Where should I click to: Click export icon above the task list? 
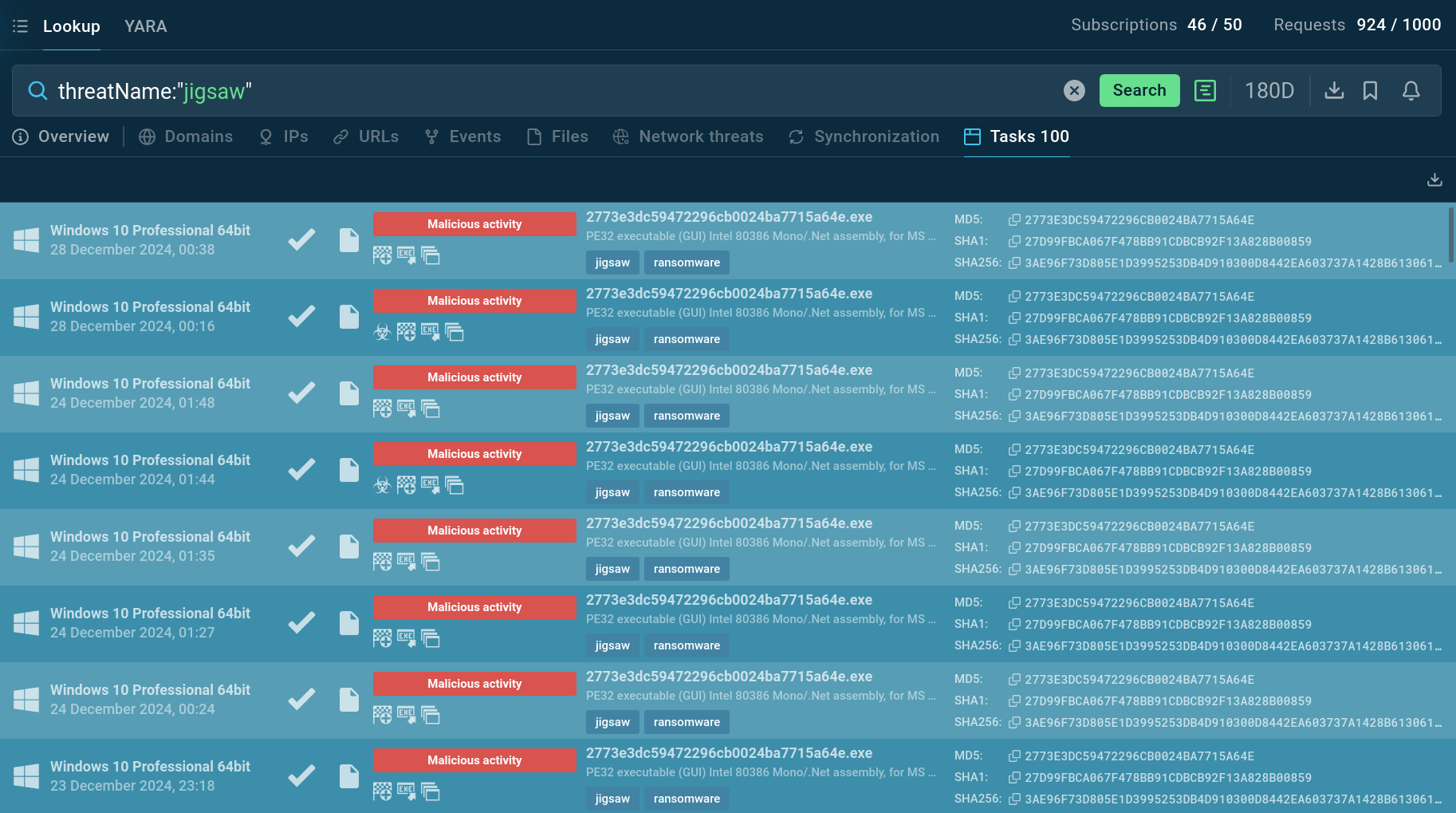[1434, 180]
